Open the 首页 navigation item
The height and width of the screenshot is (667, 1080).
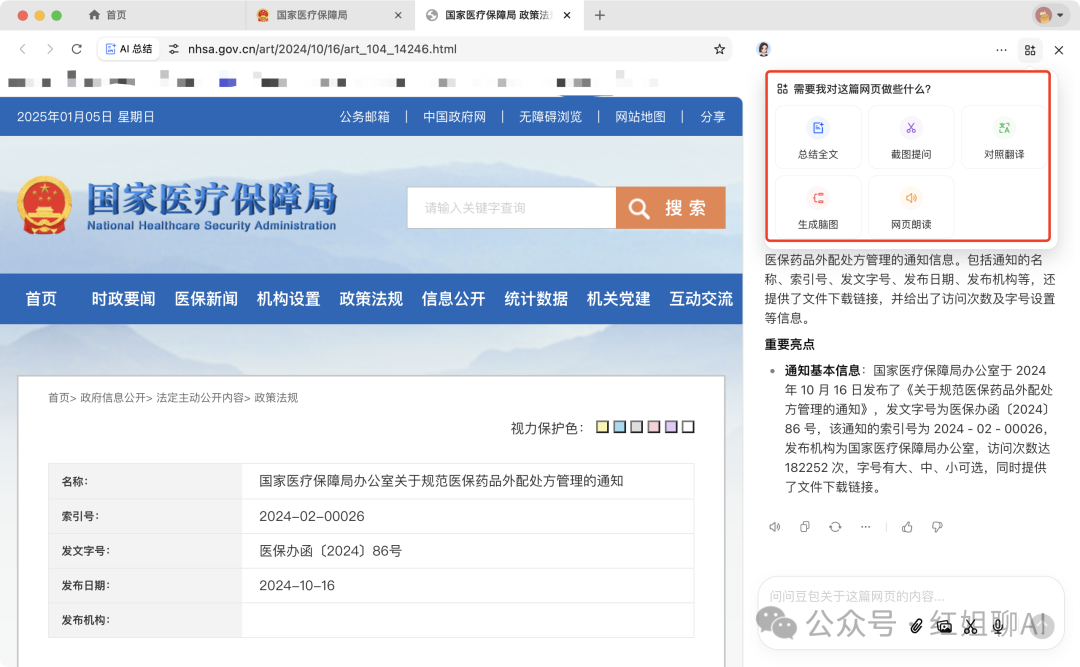click(x=41, y=299)
